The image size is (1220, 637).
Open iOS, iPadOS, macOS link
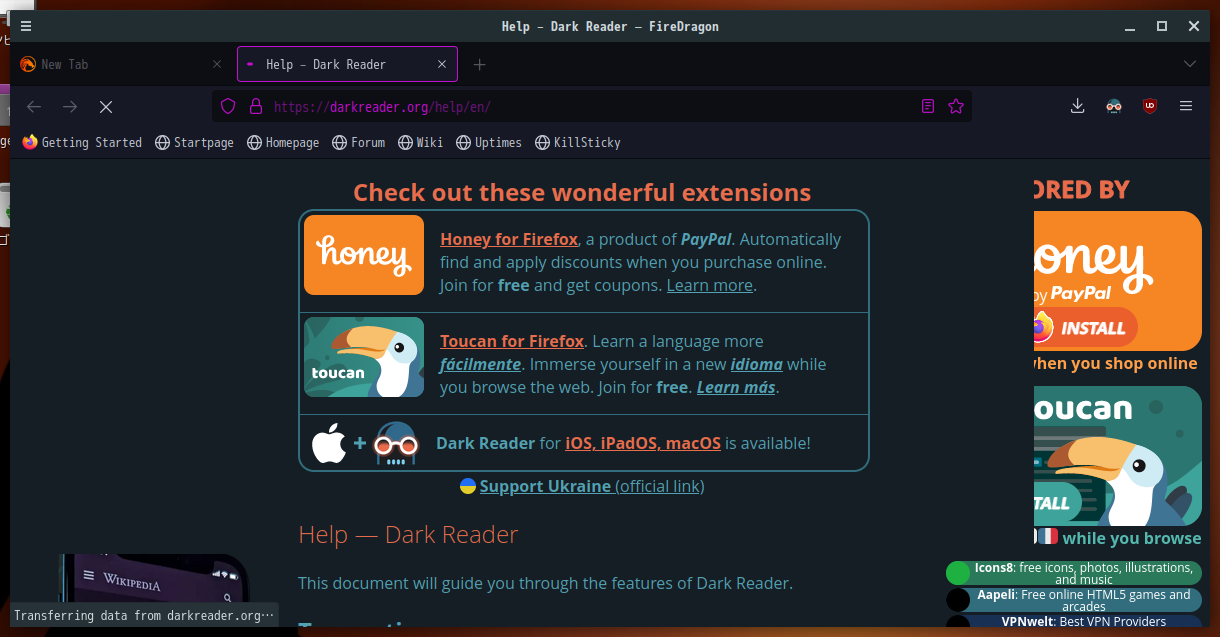[643, 443]
